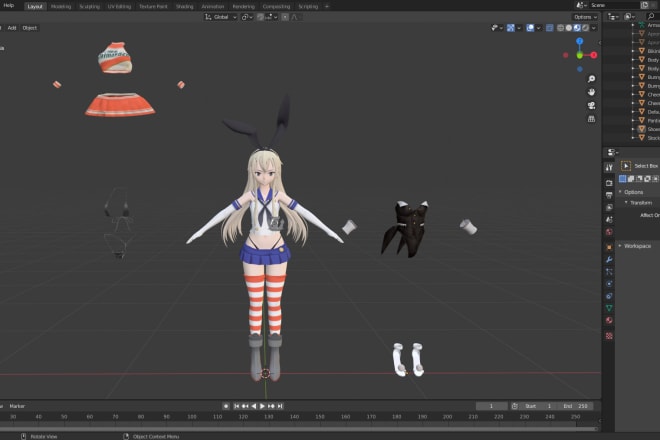Open the Rendering workspace tab

[x=243, y=6]
